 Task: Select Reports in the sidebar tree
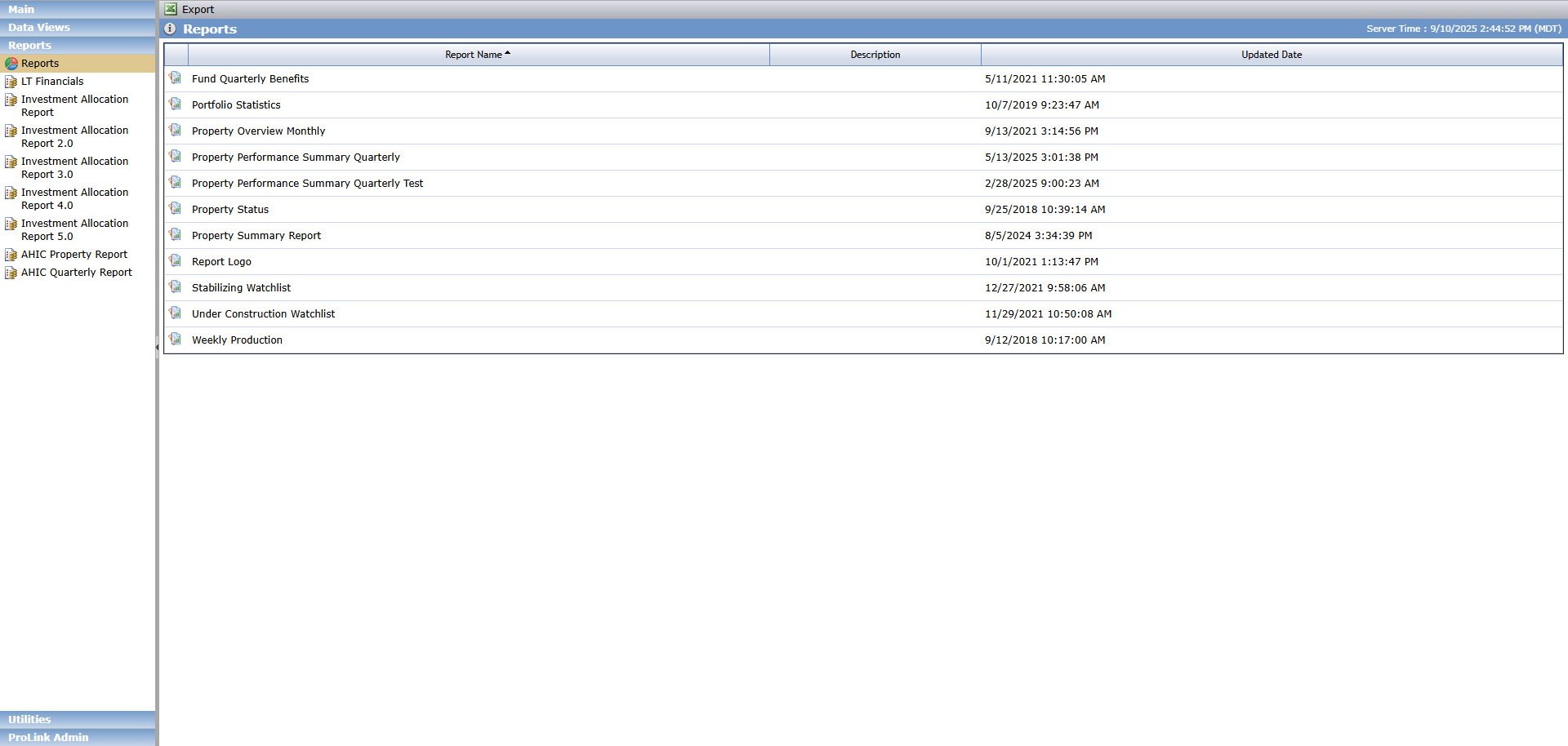(x=40, y=64)
